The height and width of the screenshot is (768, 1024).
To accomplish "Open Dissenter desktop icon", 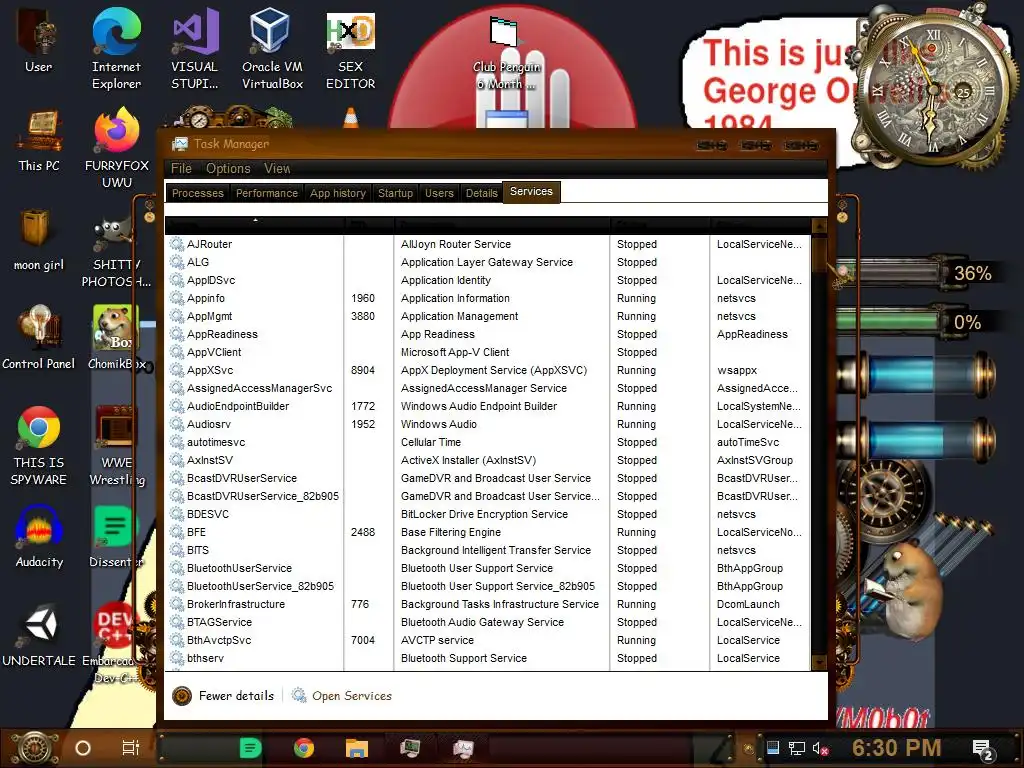I will (x=116, y=537).
